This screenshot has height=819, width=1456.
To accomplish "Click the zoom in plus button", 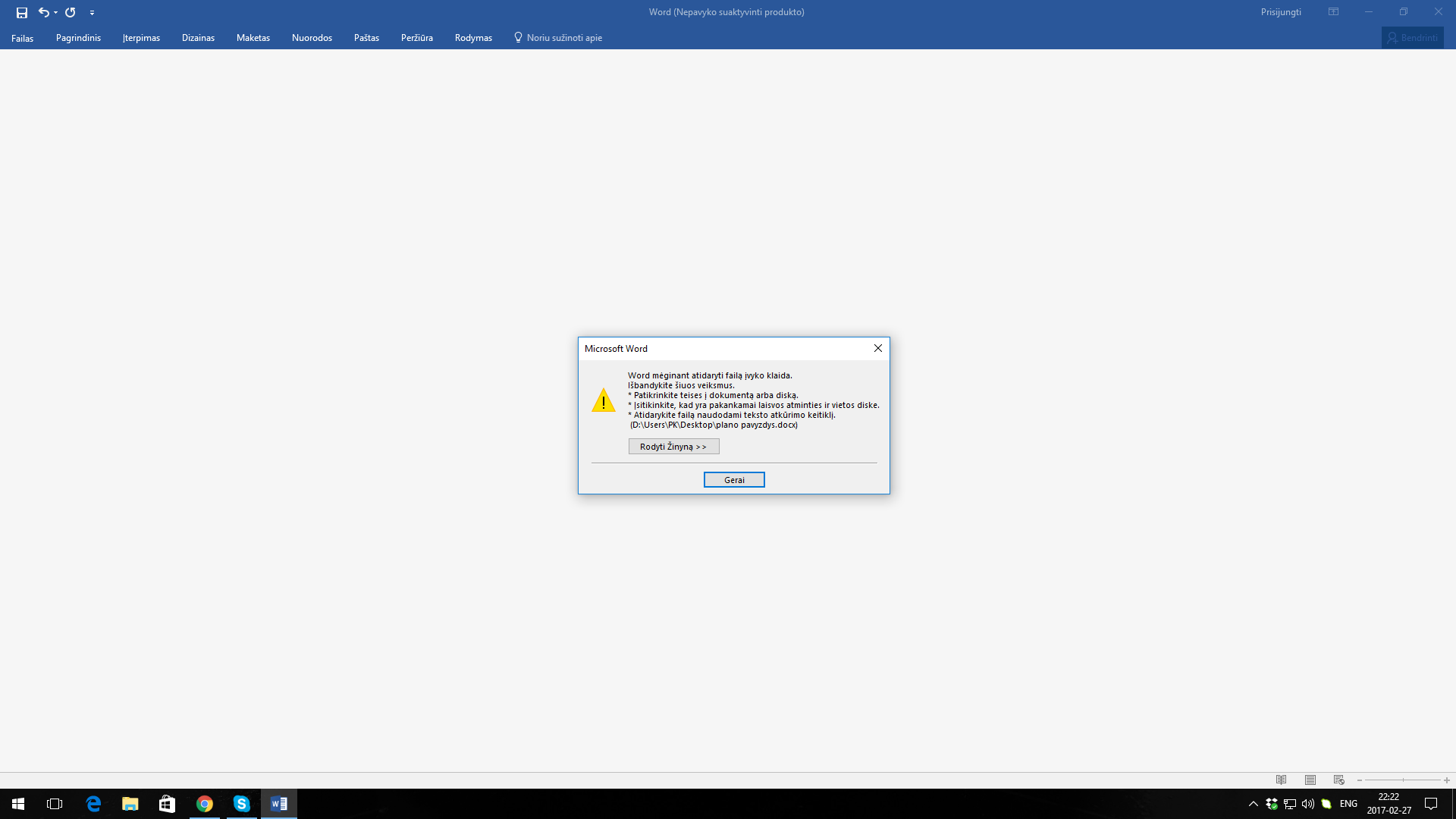I will [x=1446, y=780].
